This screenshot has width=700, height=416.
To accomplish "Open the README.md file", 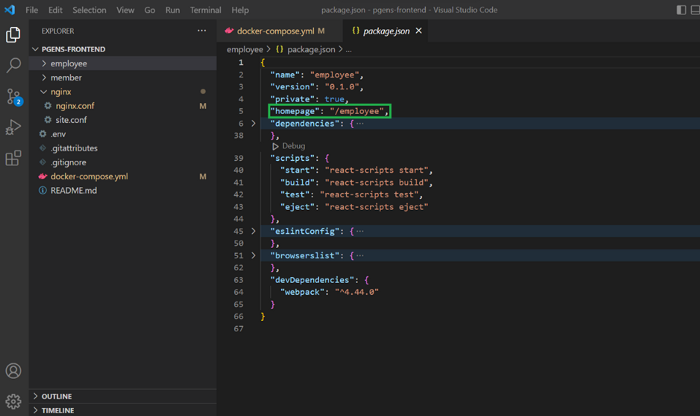I will click(74, 190).
